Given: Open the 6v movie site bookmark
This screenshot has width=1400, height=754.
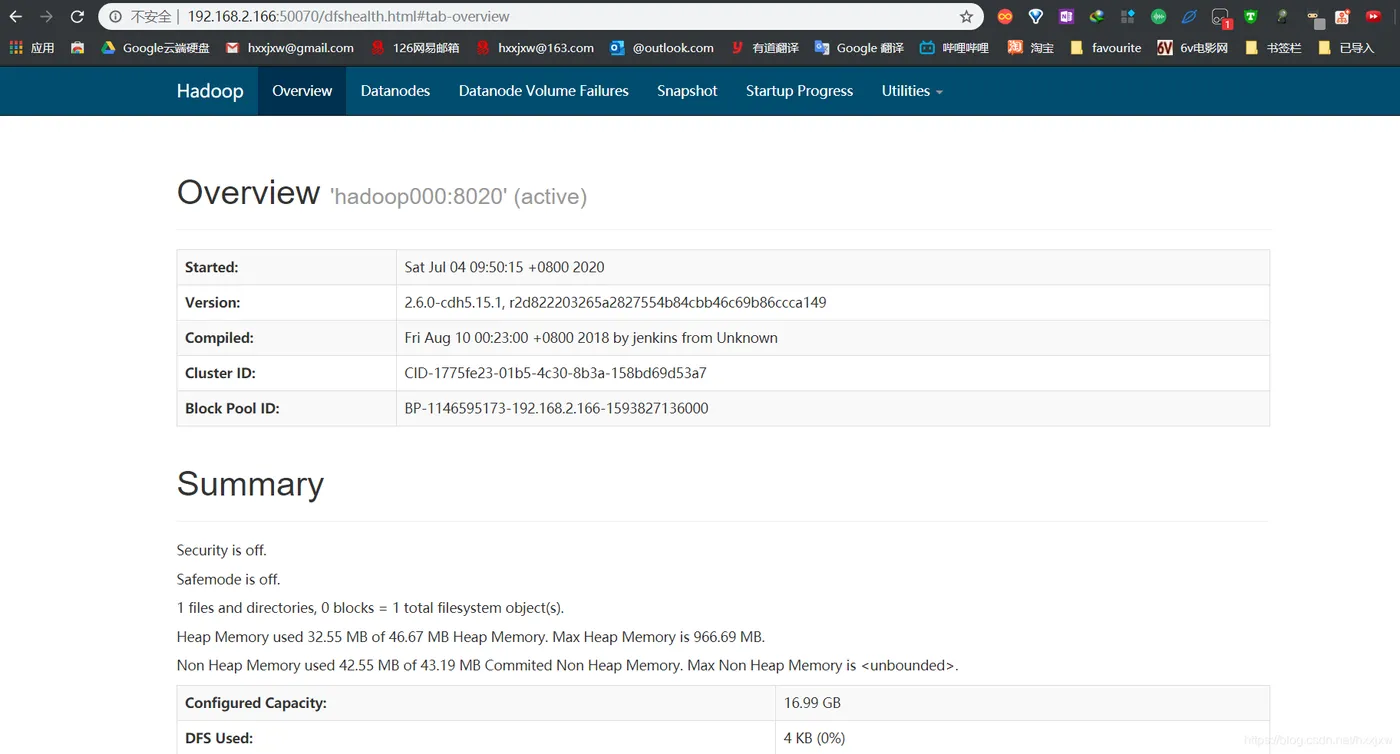Looking at the screenshot, I should click(1192, 47).
